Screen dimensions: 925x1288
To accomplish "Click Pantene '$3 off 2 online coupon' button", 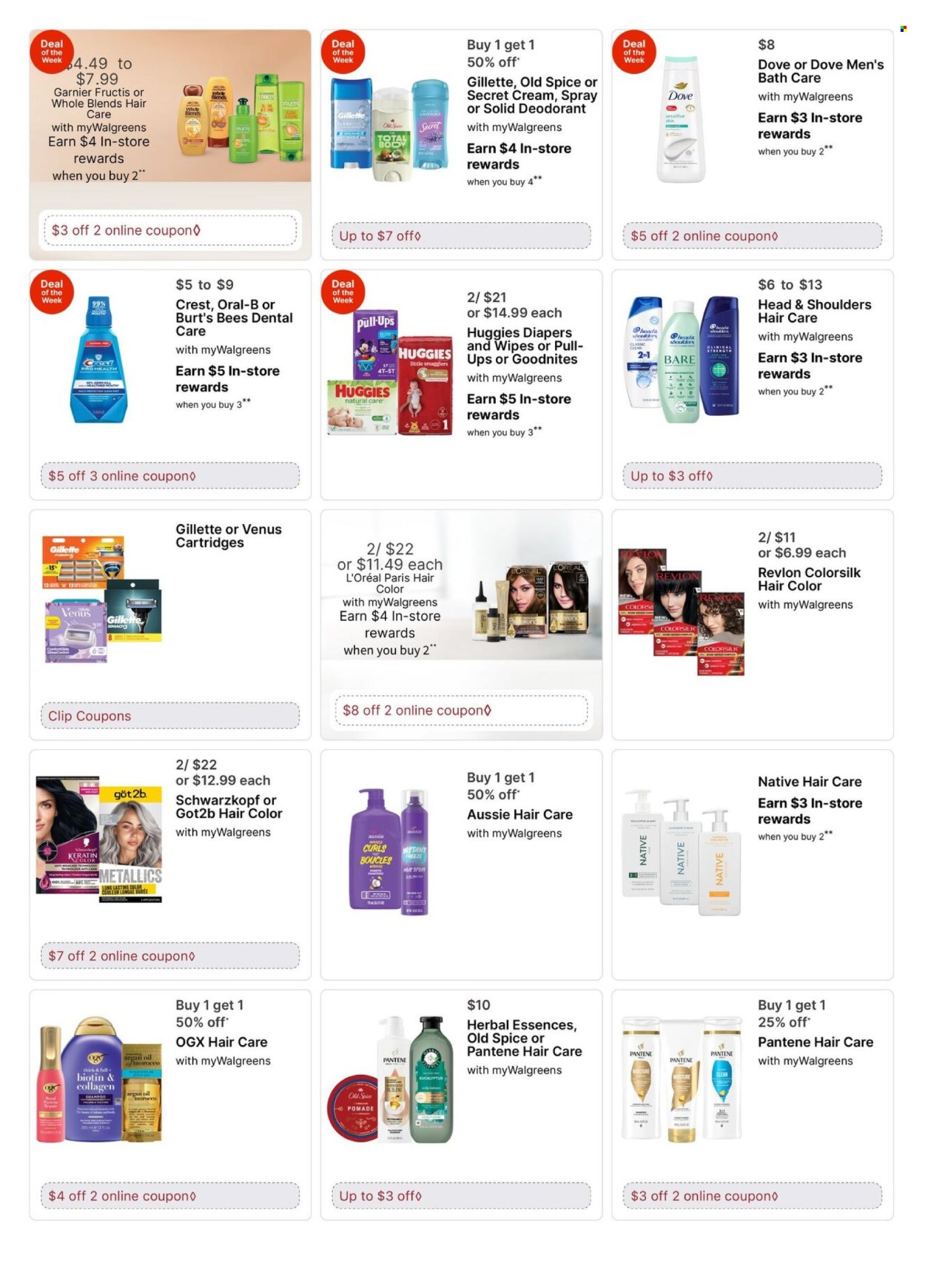I will (x=752, y=1195).
